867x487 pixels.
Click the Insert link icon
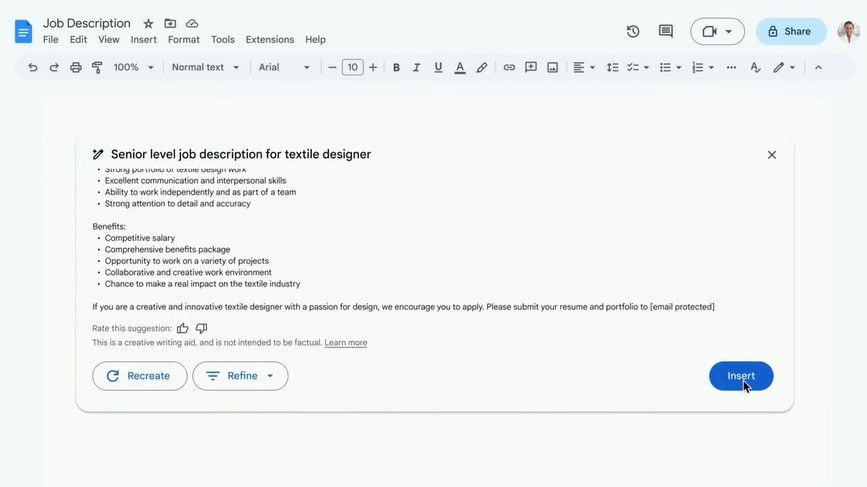click(x=509, y=68)
